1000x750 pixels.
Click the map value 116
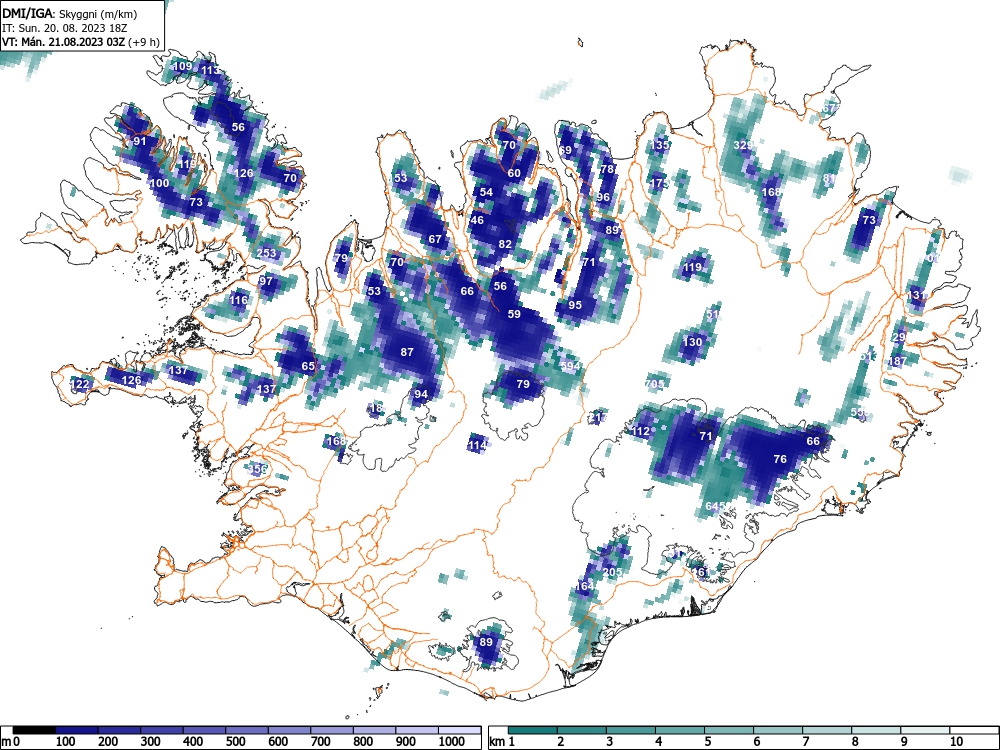(239, 300)
